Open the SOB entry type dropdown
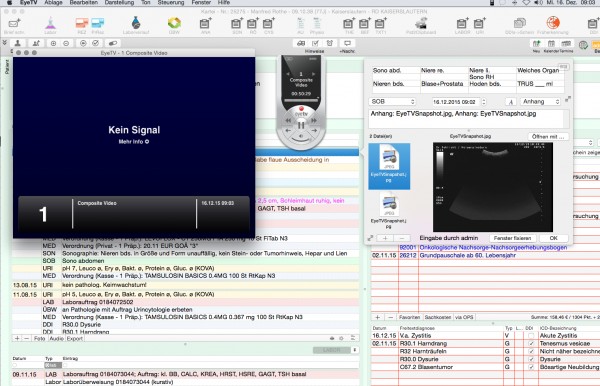 point(392,102)
